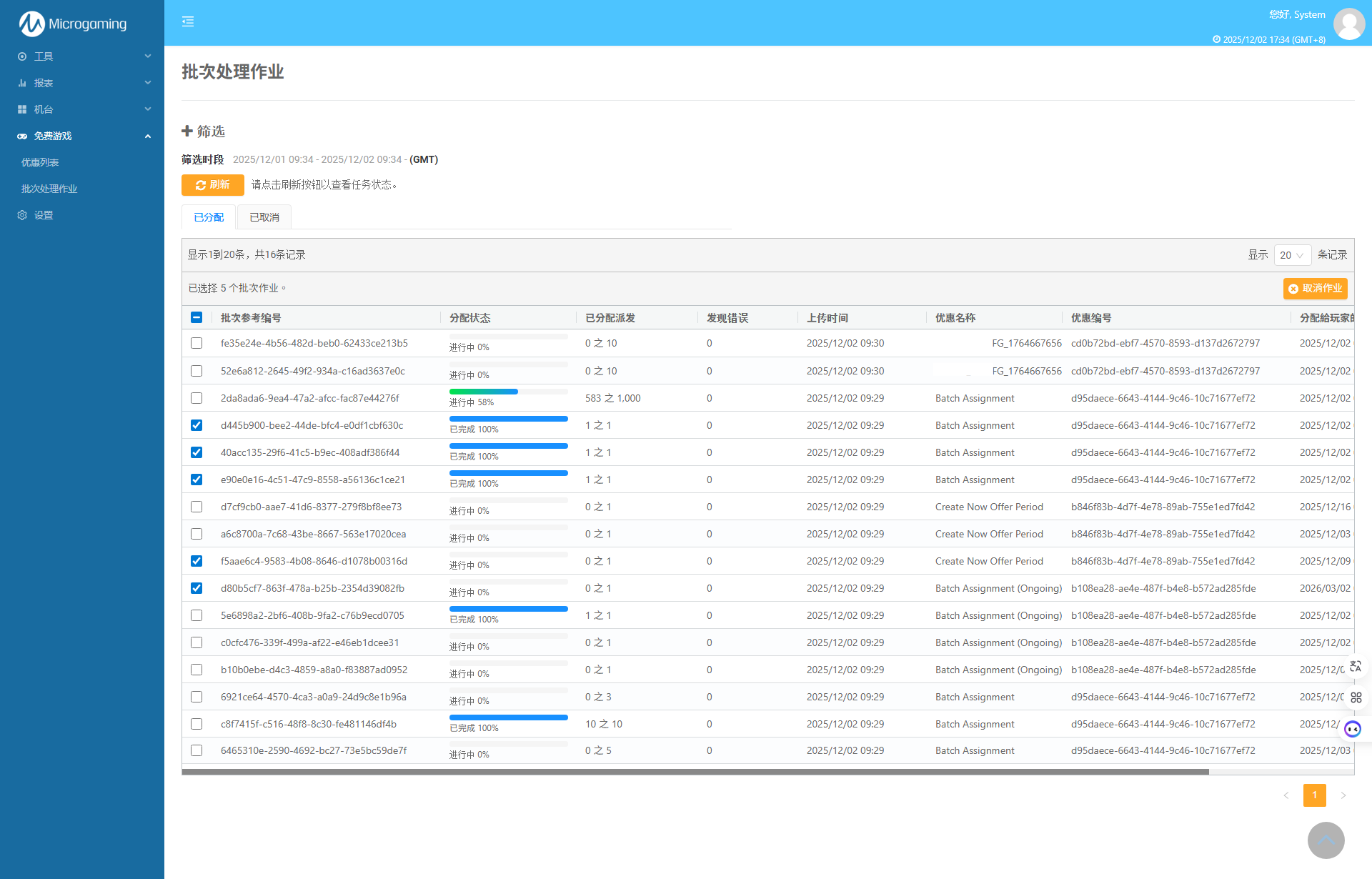Image resolution: width=1372 pixels, height=879 pixels.
Task: Click the 取消作业 button
Action: click(x=1315, y=288)
